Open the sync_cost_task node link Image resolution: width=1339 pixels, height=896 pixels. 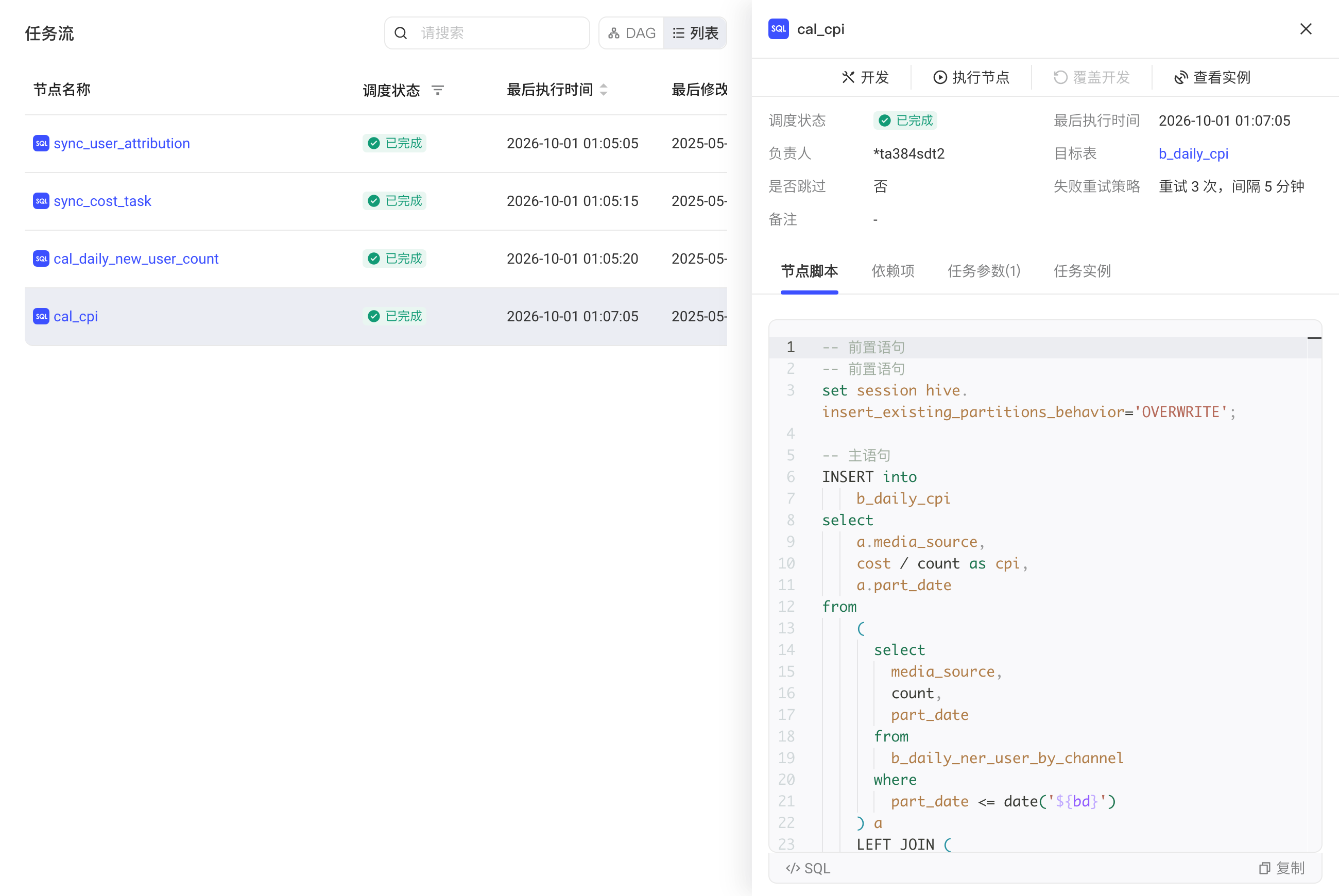[102, 201]
